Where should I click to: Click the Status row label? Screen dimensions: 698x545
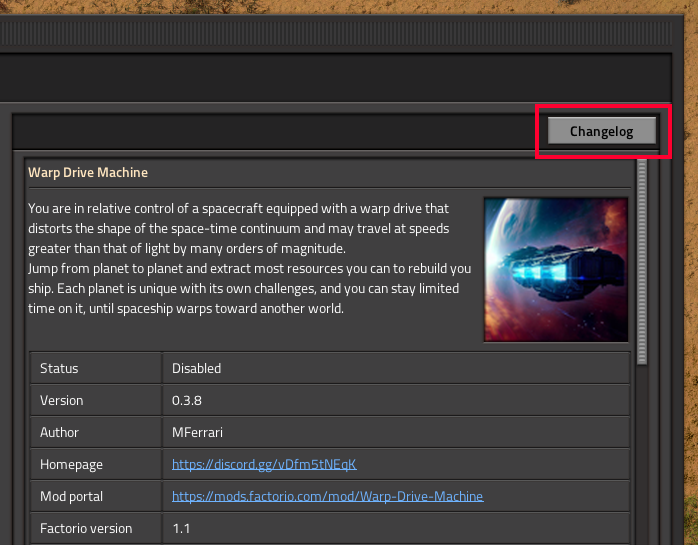coord(59,368)
